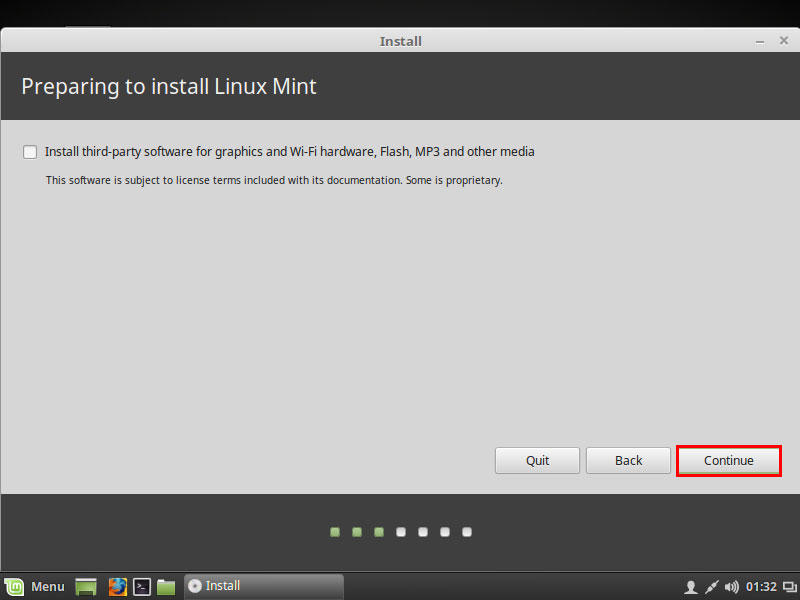Screen dimensions: 800x600
Task: Click the 'Preparing to install Linux Mint' heading
Action: pos(169,87)
